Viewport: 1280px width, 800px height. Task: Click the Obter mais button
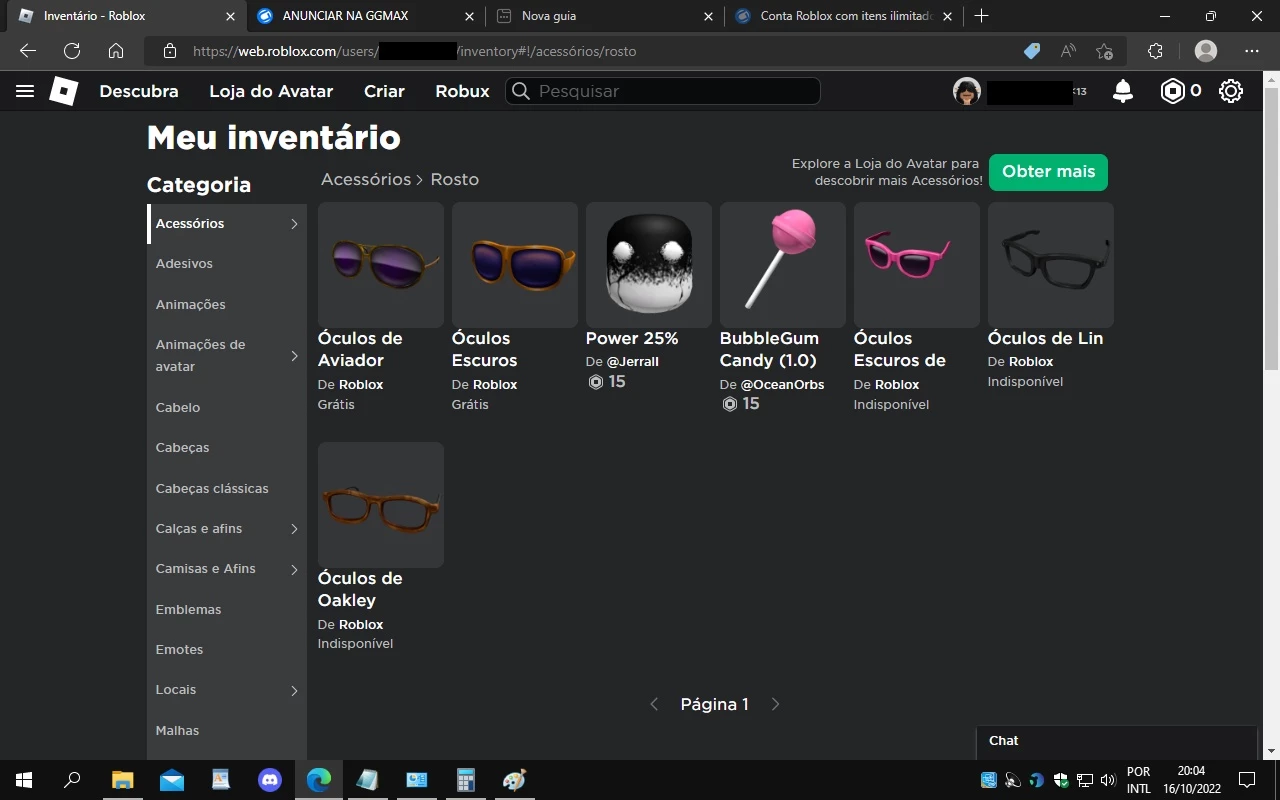(x=1048, y=172)
